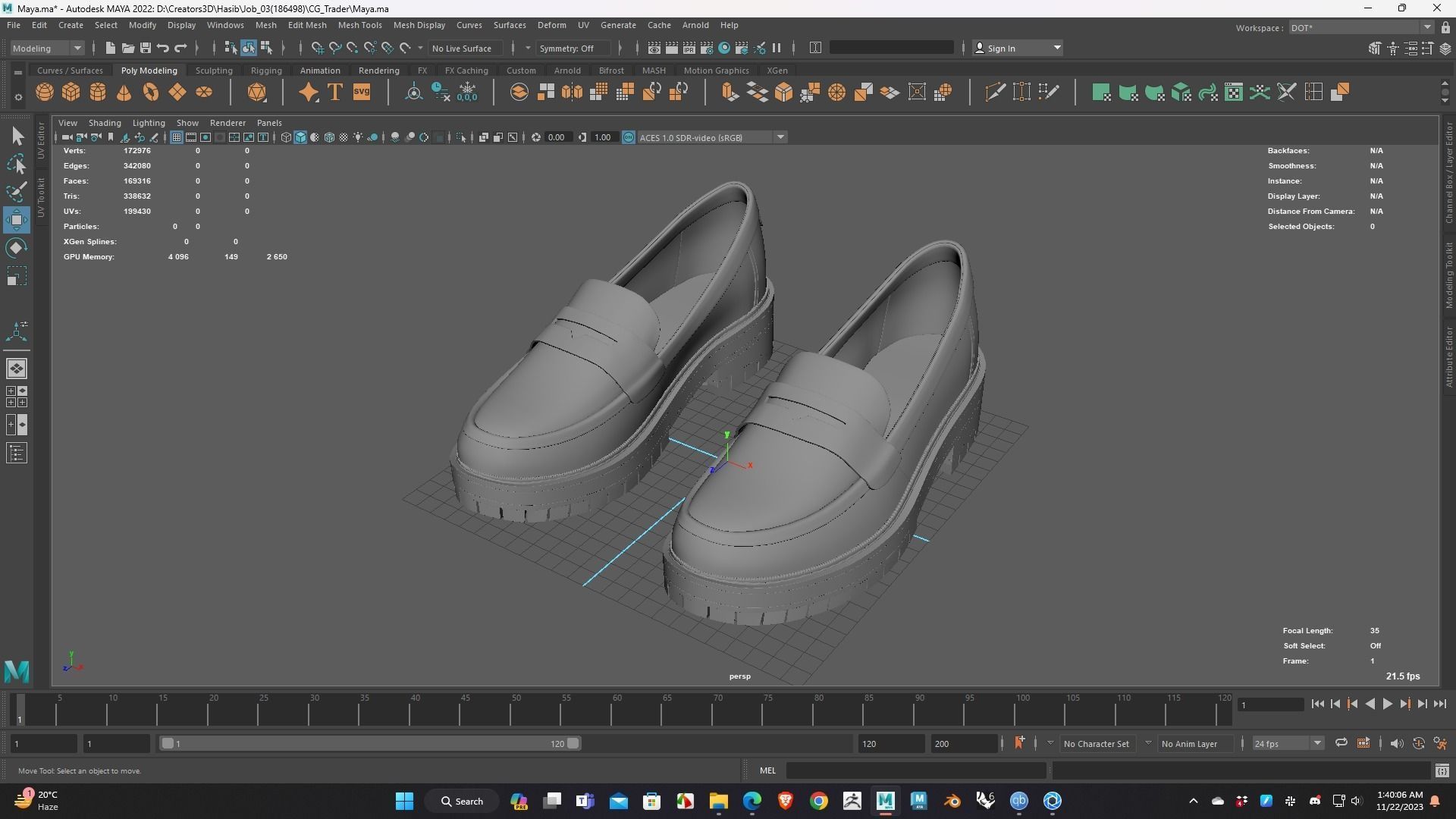This screenshot has width=1456, height=819.
Task: Open Google Chrome from the taskbar
Action: click(x=819, y=801)
